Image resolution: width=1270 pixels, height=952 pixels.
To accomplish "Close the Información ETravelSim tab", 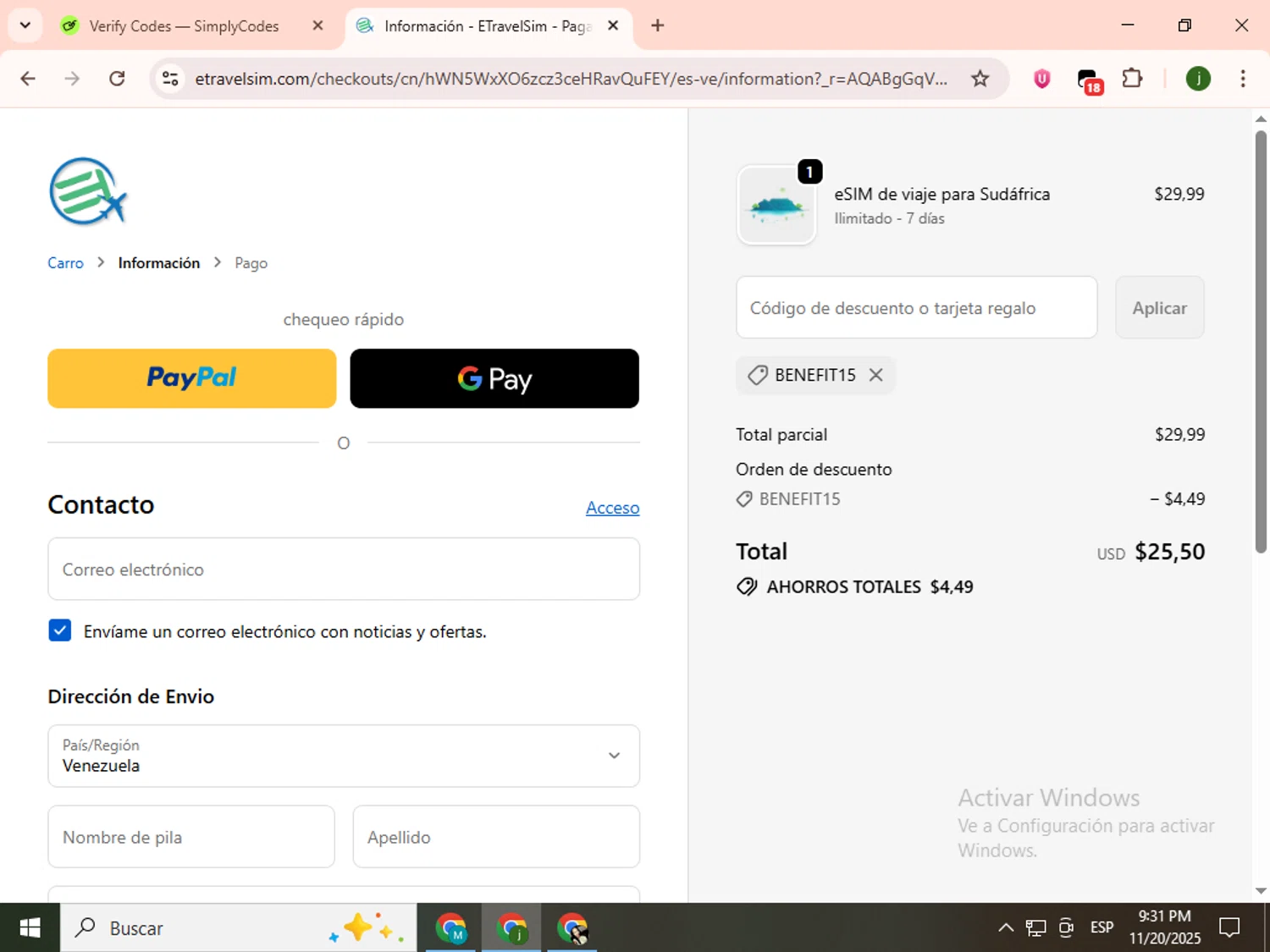I will [613, 25].
